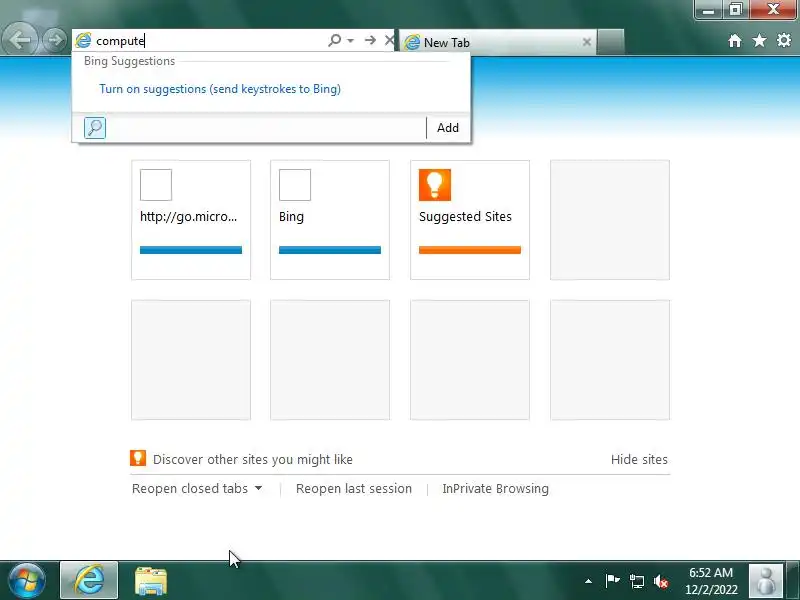Image resolution: width=800 pixels, height=600 pixels.
Task: Click the Stop X in address bar
Action: [x=389, y=40]
